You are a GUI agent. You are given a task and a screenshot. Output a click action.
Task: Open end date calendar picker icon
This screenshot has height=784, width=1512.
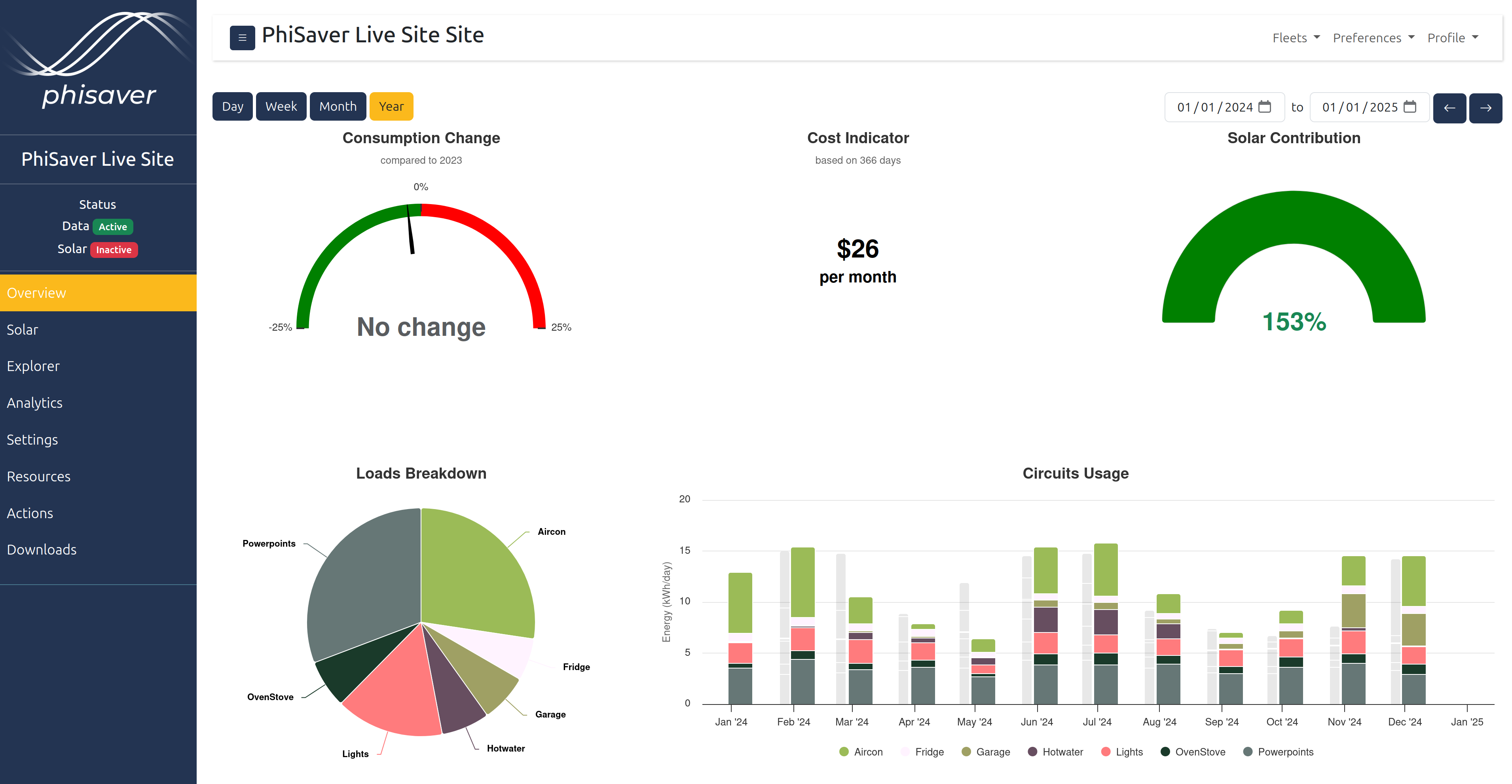click(x=1410, y=107)
